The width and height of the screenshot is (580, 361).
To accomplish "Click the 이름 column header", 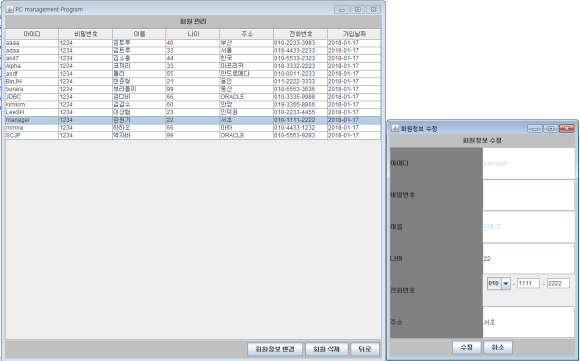I will click(x=139, y=34).
